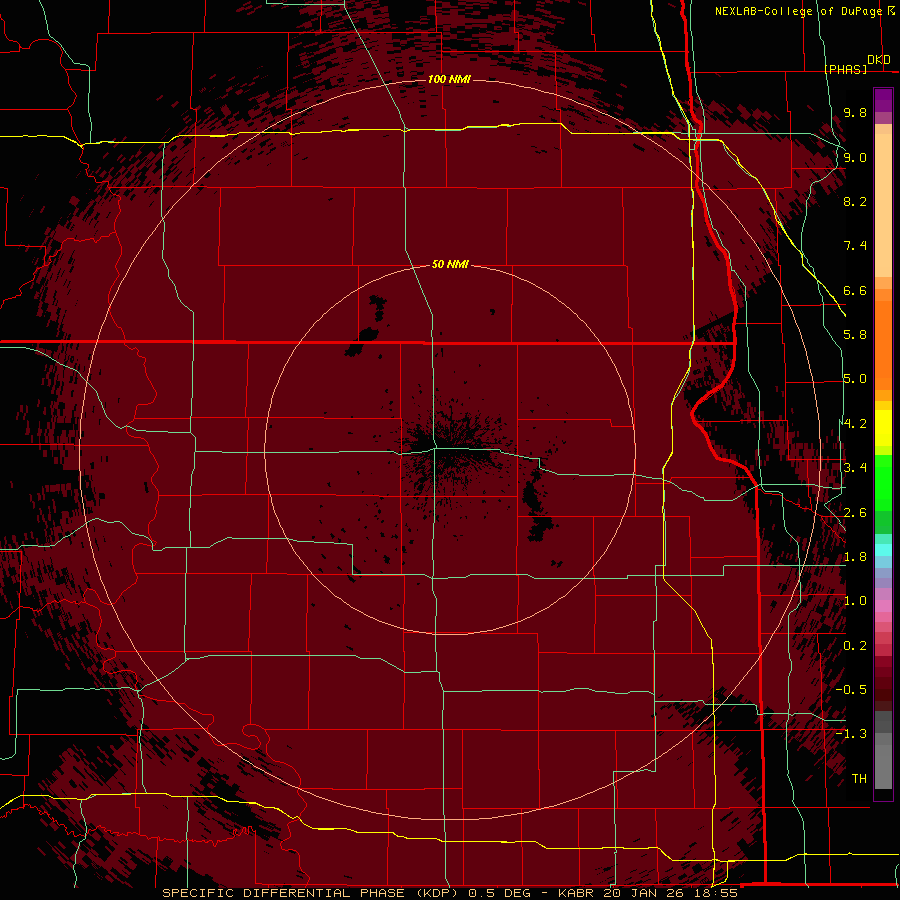Click the bright green segment of the color bar
Viewport: 900px width, 900px height.
pyautogui.click(x=883, y=483)
